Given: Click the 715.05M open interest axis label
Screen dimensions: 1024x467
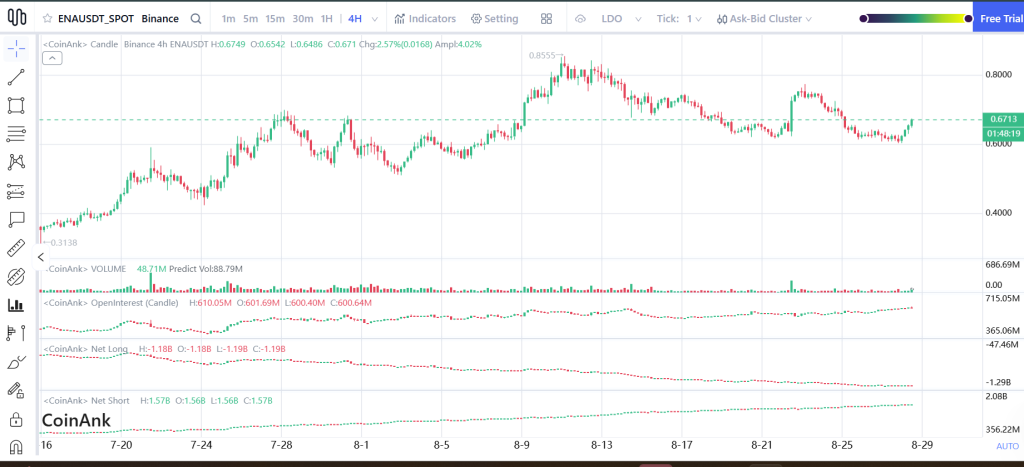Looking at the screenshot, I should (1002, 298).
